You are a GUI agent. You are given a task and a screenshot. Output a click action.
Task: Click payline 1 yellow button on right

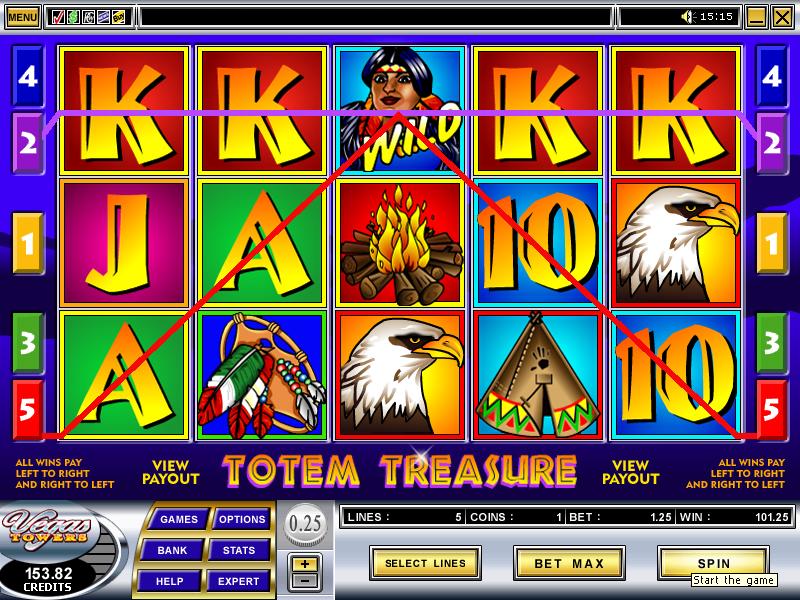coord(771,243)
